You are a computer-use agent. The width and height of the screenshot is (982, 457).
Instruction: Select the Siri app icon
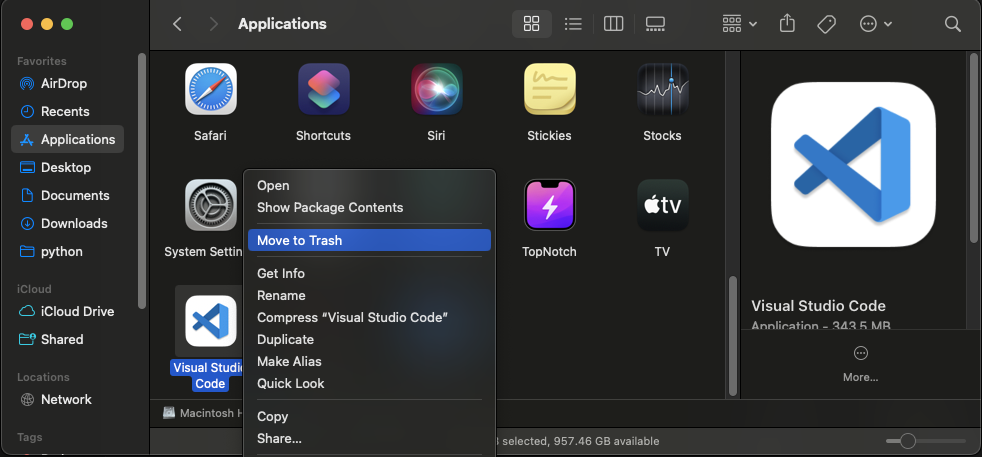tap(437, 89)
